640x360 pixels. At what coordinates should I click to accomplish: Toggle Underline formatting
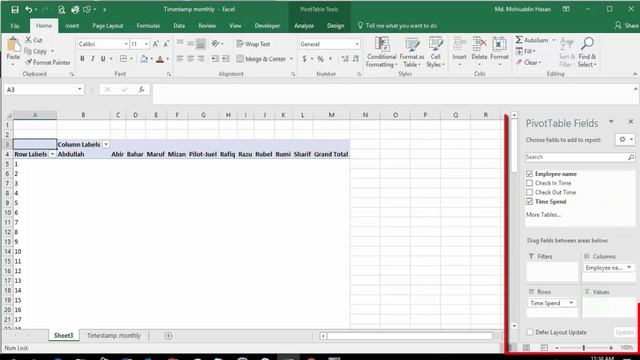tap(103, 59)
